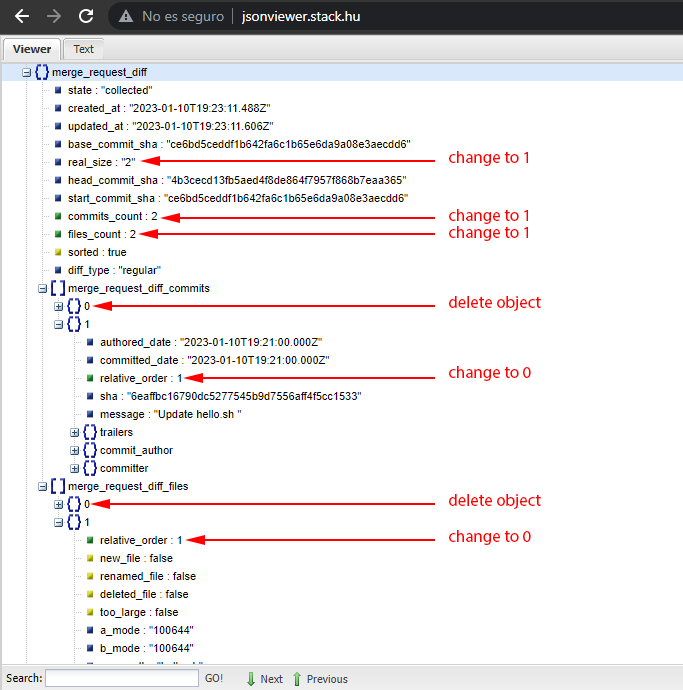683x690 pixels.
Task: Click the merge_request_diff_commits array bracket icon
Action: pyautogui.click(x=58, y=288)
